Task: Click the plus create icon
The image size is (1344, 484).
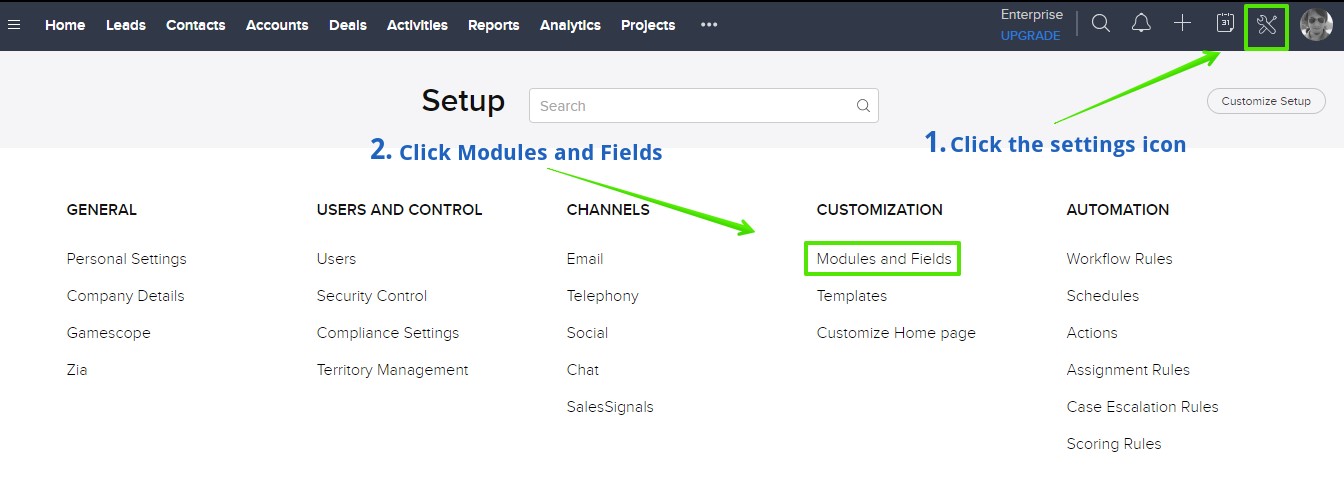Action: click(1183, 23)
